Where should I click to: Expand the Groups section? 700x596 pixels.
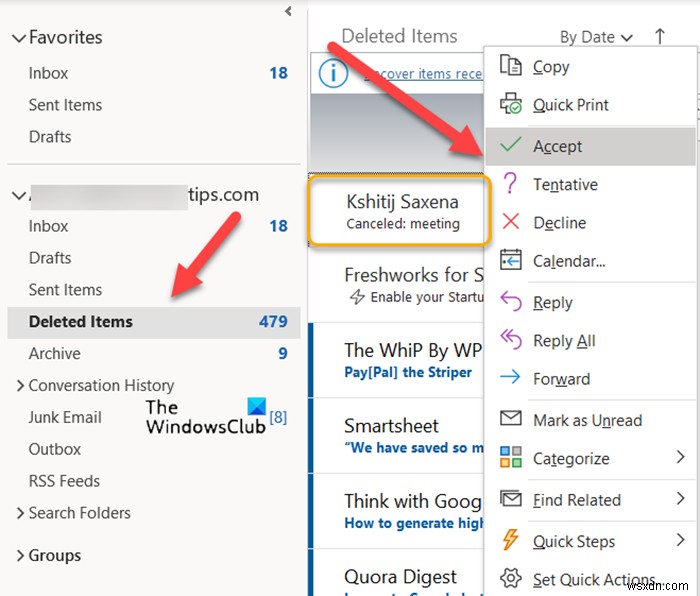coord(20,555)
